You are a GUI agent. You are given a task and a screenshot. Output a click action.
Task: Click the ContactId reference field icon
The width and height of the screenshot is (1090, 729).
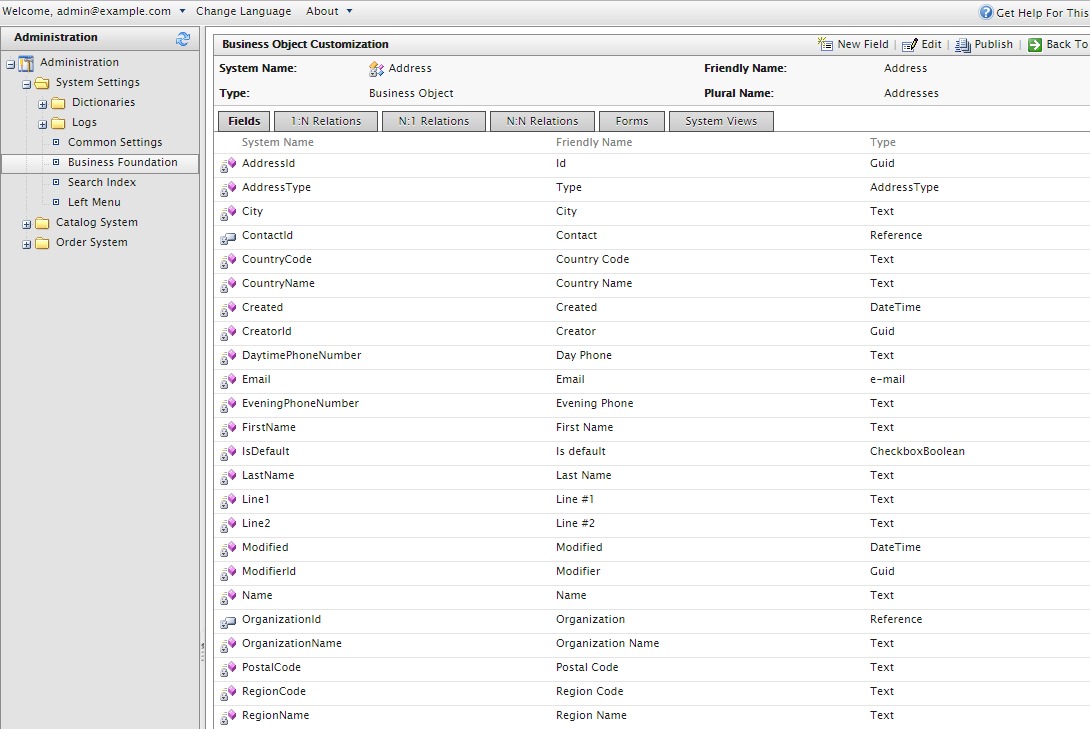click(x=228, y=236)
